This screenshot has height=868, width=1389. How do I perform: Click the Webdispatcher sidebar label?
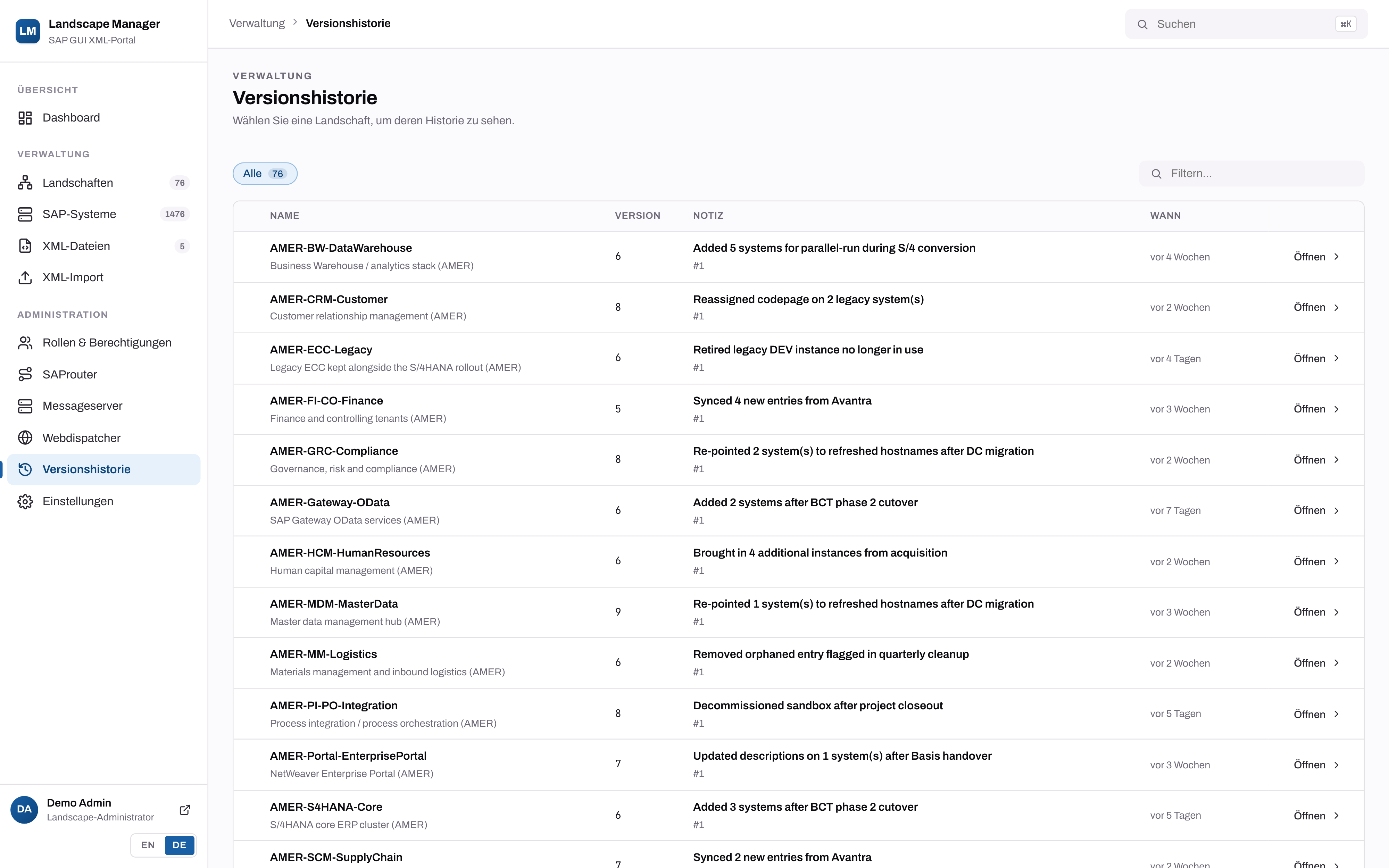[82, 438]
